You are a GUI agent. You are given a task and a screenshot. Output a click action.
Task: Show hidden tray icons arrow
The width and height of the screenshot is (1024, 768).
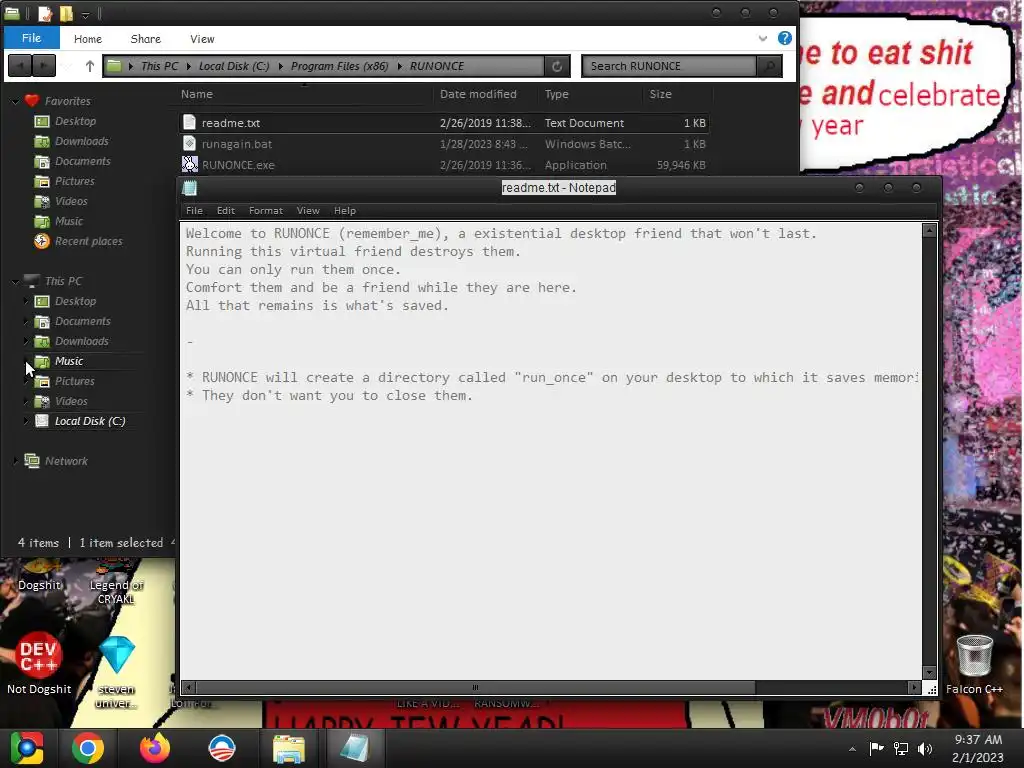point(852,749)
